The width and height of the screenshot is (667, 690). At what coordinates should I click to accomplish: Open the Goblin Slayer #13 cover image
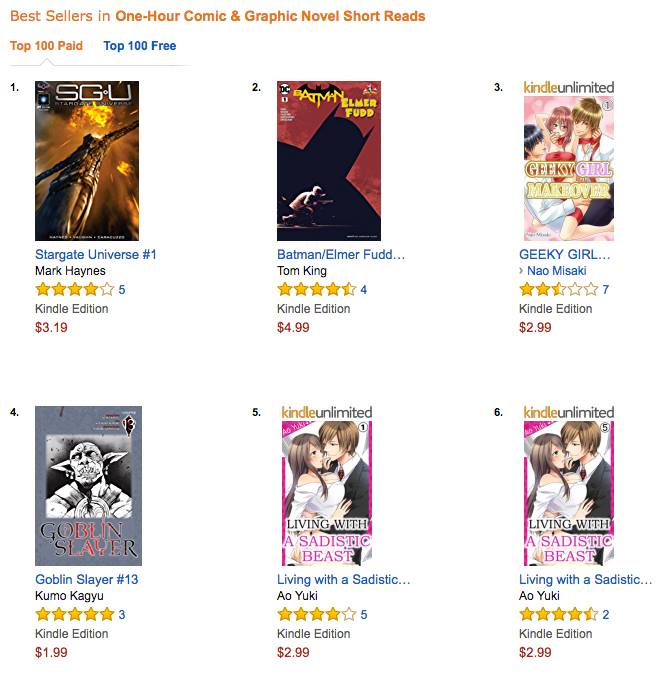click(x=88, y=486)
